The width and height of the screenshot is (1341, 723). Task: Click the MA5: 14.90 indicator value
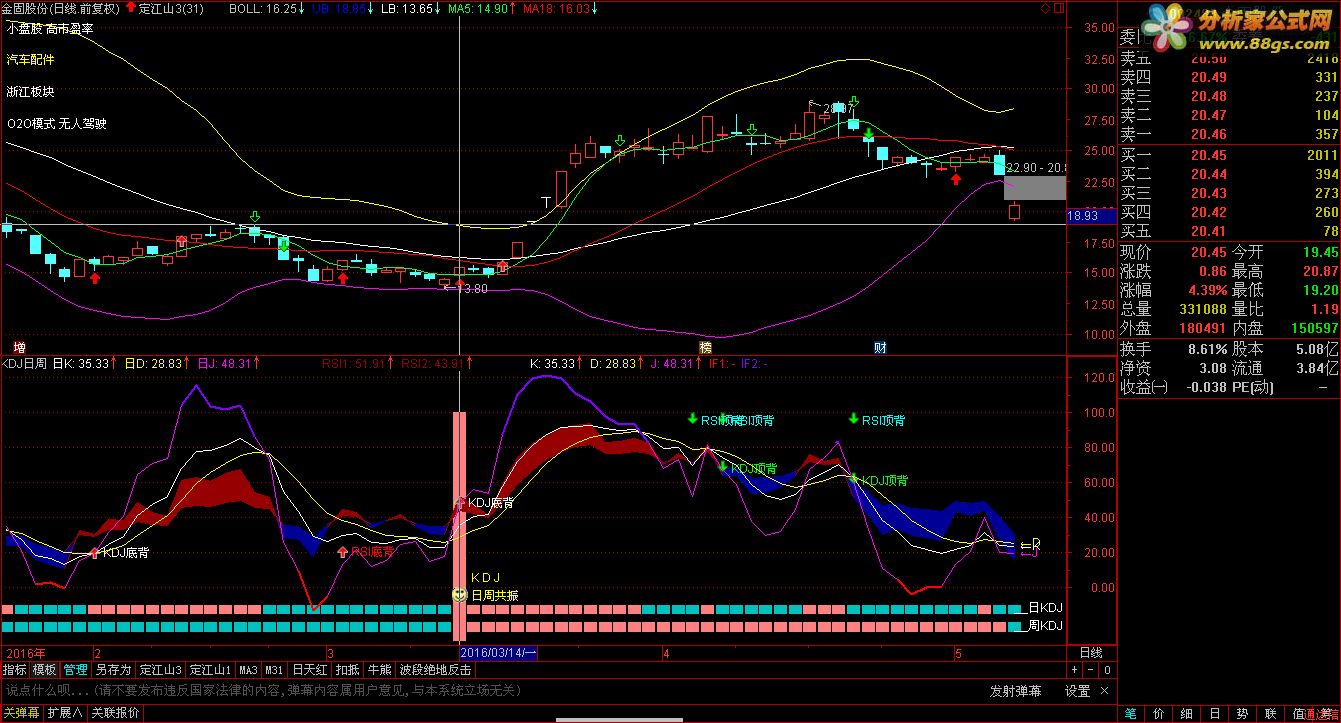pos(477,8)
